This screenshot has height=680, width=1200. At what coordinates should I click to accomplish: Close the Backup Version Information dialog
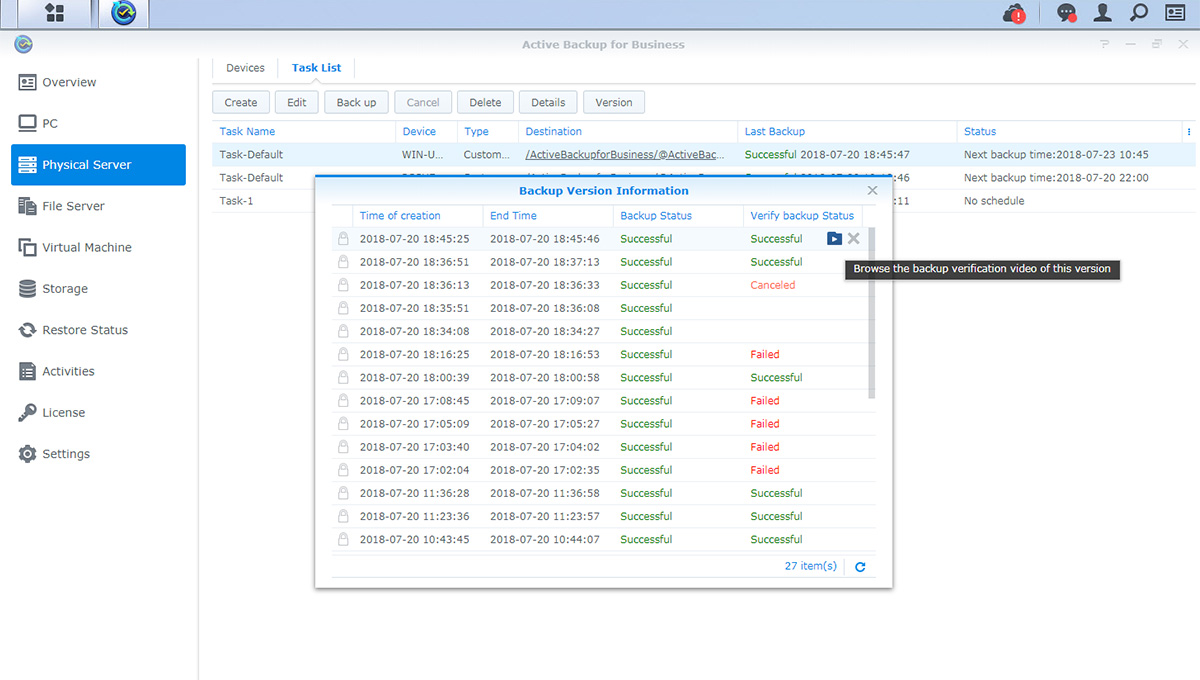coord(872,190)
